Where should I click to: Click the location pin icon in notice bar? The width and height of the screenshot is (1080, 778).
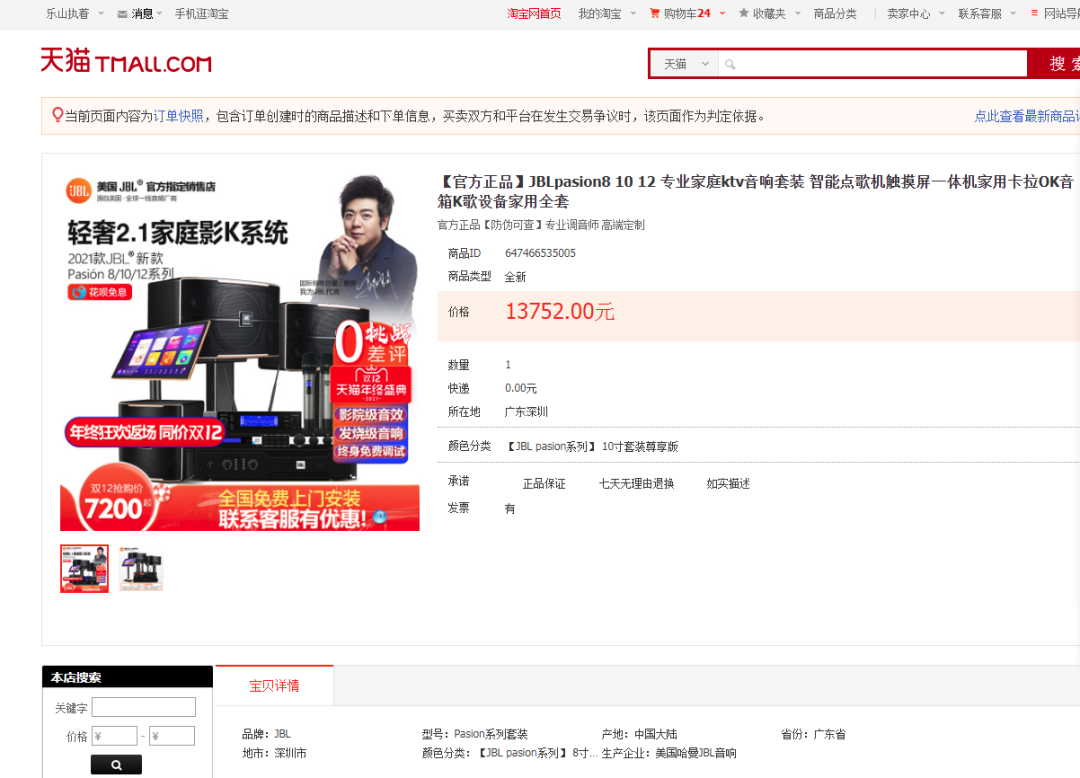[x=58, y=115]
